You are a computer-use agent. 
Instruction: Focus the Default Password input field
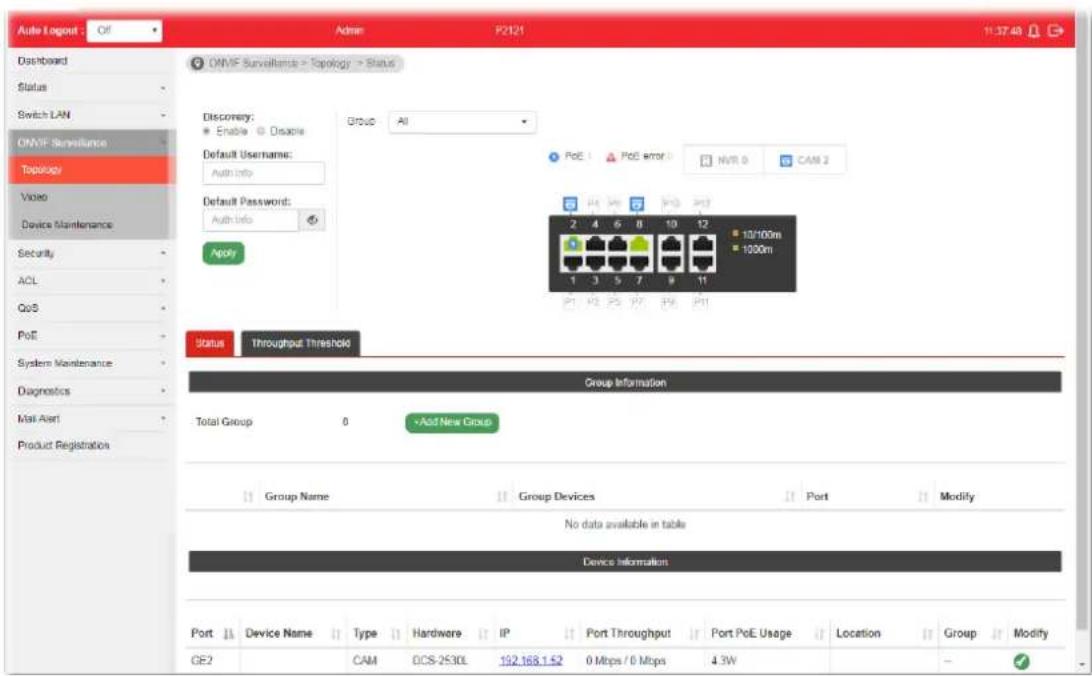pos(251,220)
